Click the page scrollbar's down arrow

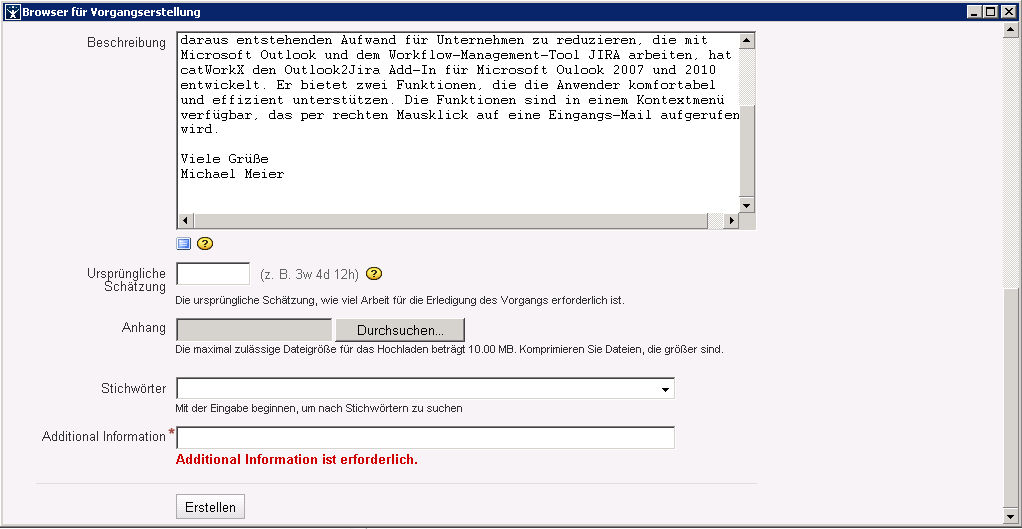(x=1011, y=511)
